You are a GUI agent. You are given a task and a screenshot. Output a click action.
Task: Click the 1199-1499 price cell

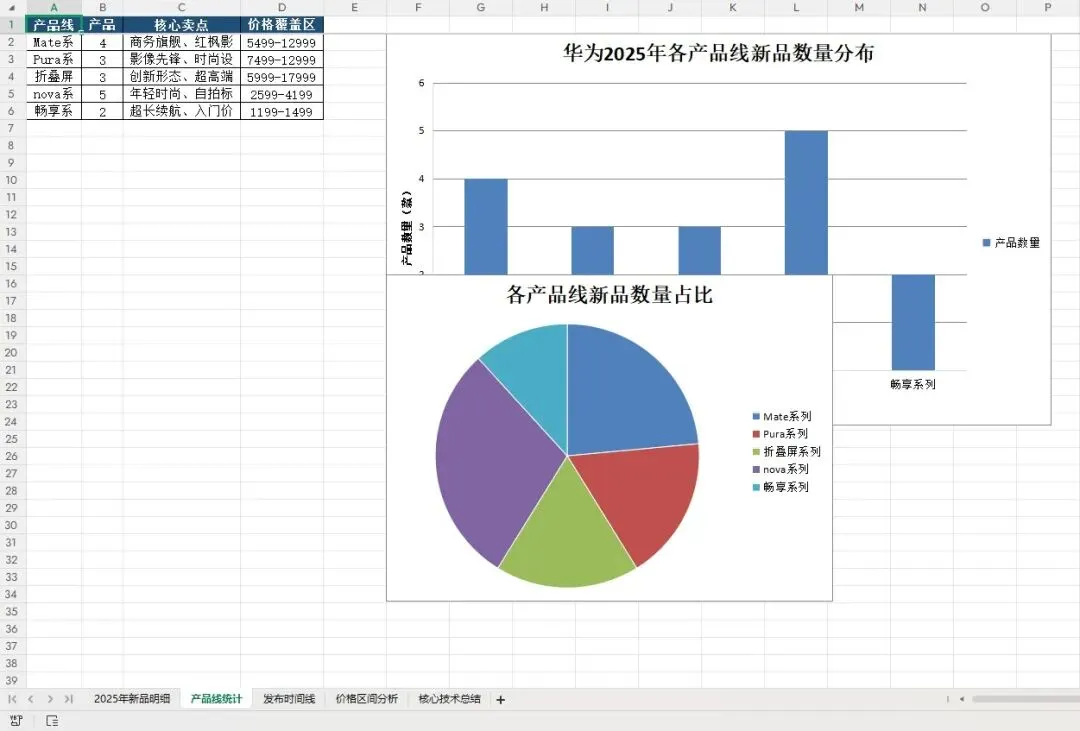click(282, 111)
